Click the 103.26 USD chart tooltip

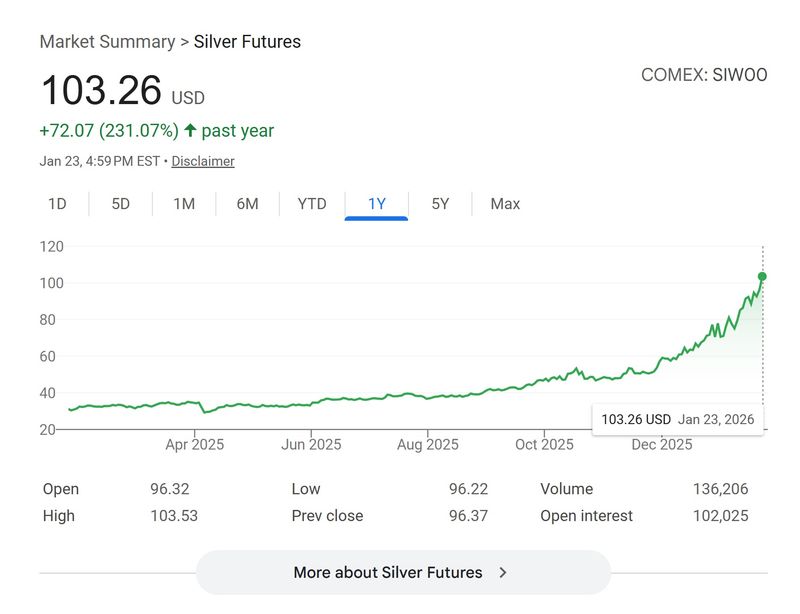click(677, 419)
